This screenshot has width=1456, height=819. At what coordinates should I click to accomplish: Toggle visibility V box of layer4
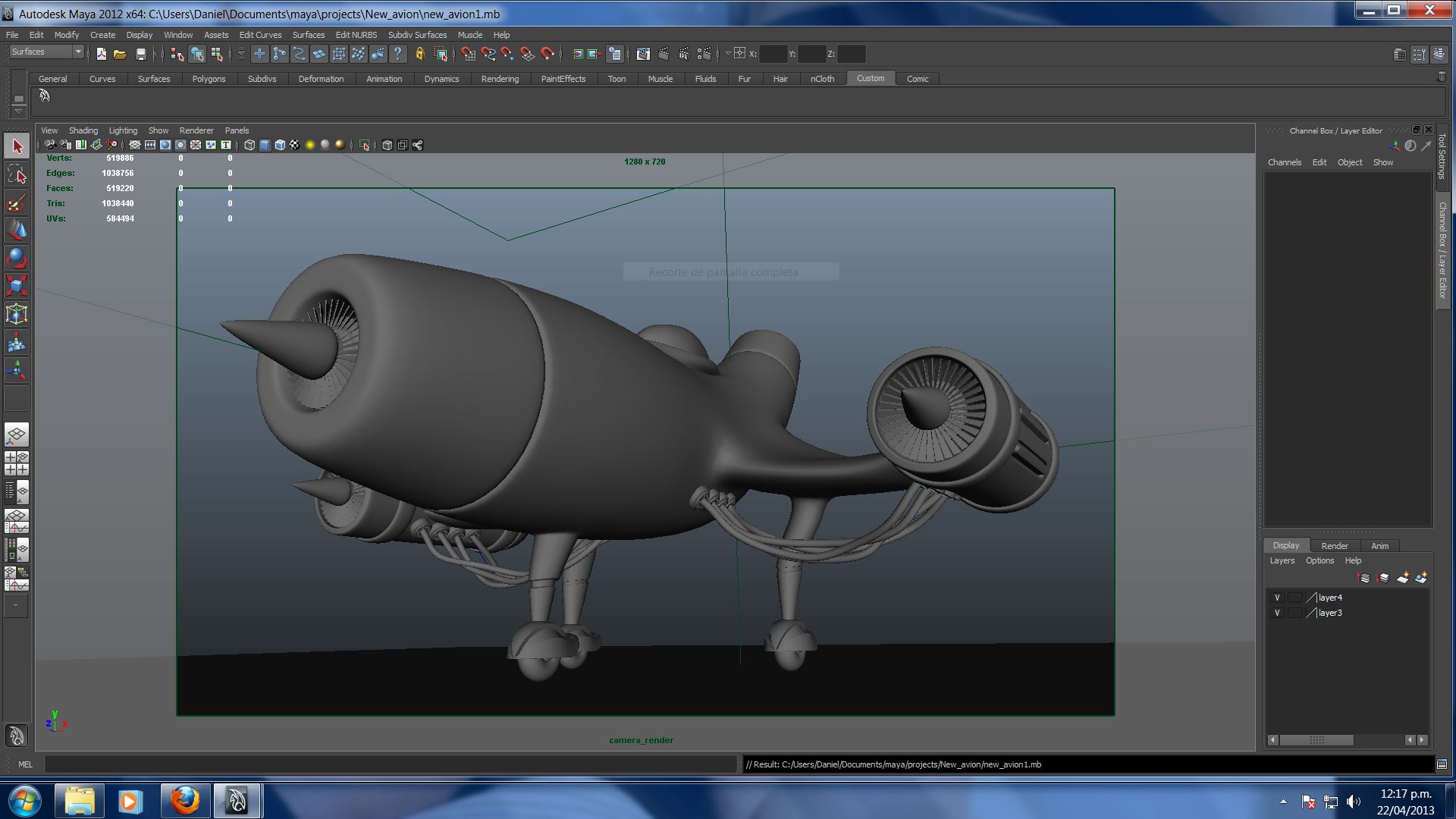coord(1277,598)
